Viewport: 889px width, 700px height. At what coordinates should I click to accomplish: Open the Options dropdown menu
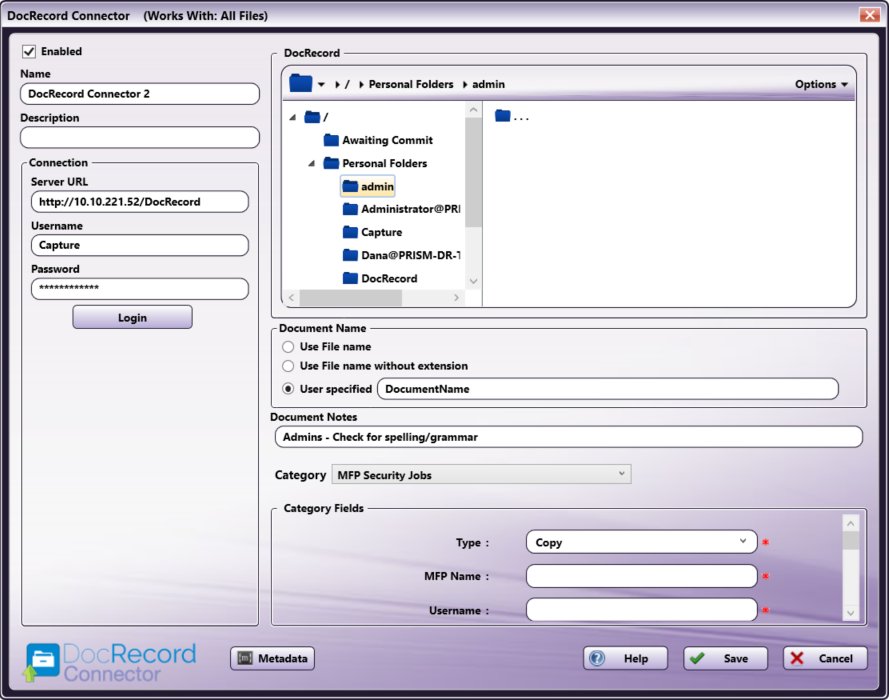pyautogui.click(x=821, y=84)
